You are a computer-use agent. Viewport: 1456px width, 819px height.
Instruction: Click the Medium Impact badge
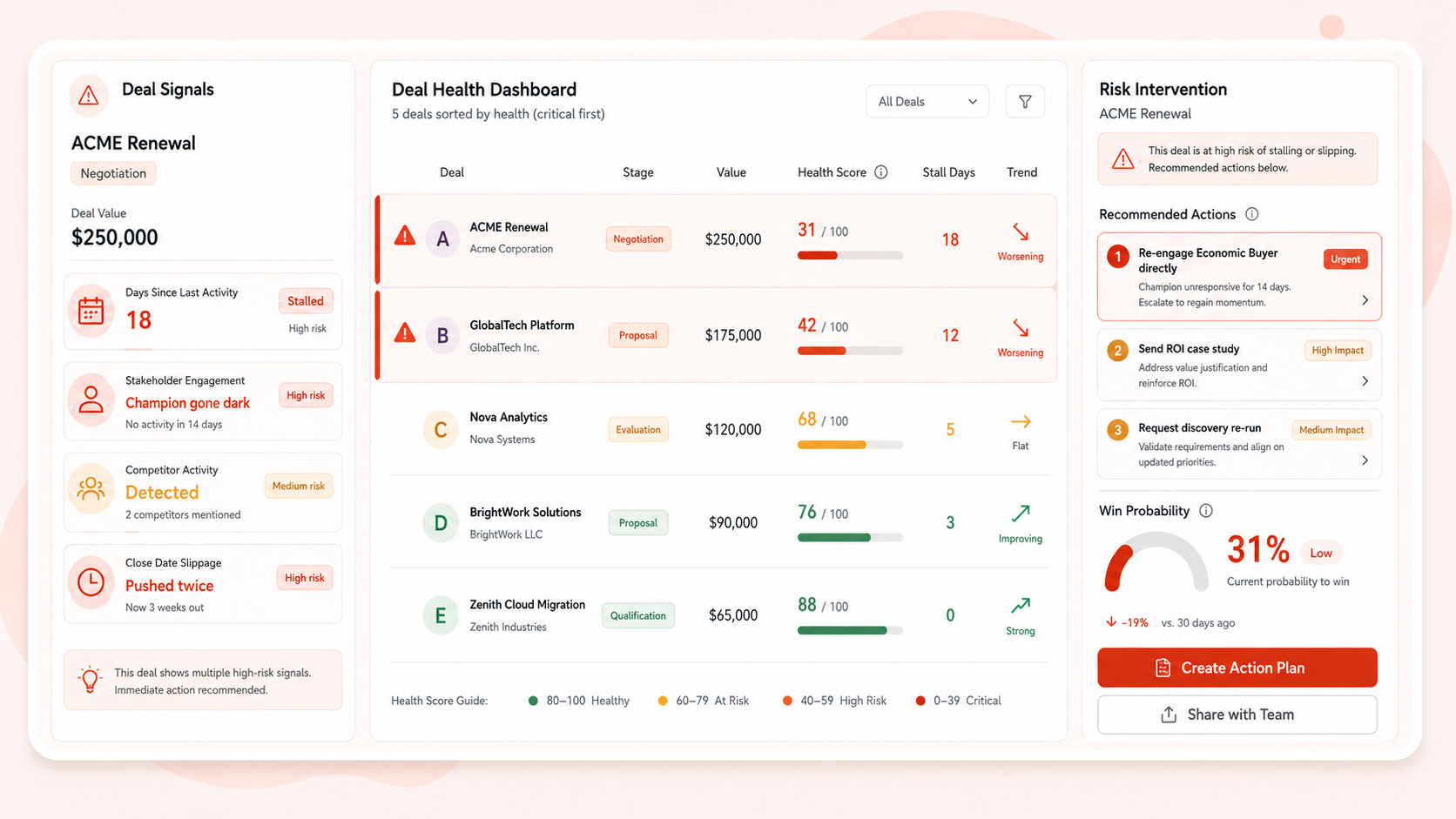click(x=1331, y=430)
